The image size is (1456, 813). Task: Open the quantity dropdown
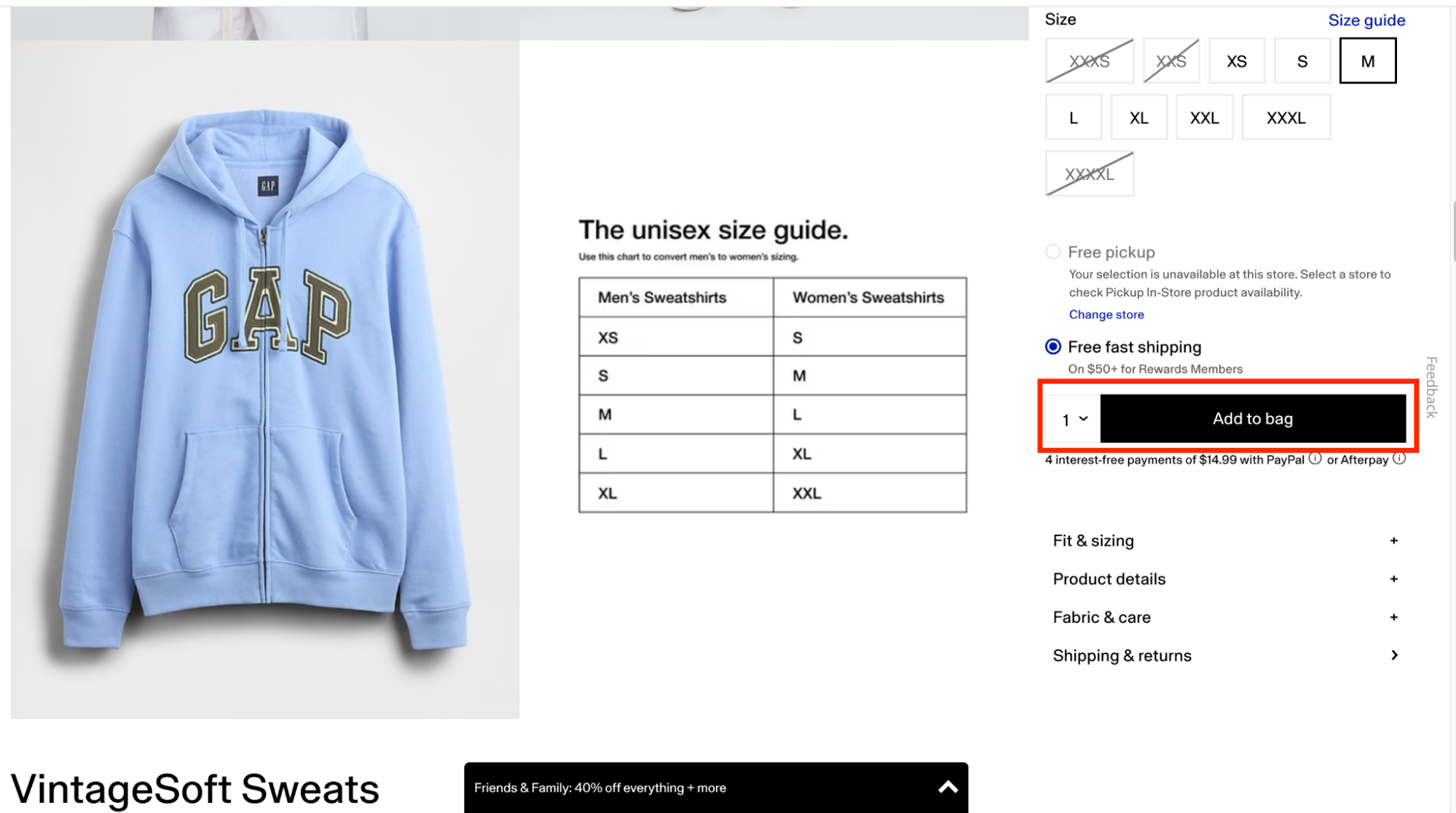tap(1074, 420)
